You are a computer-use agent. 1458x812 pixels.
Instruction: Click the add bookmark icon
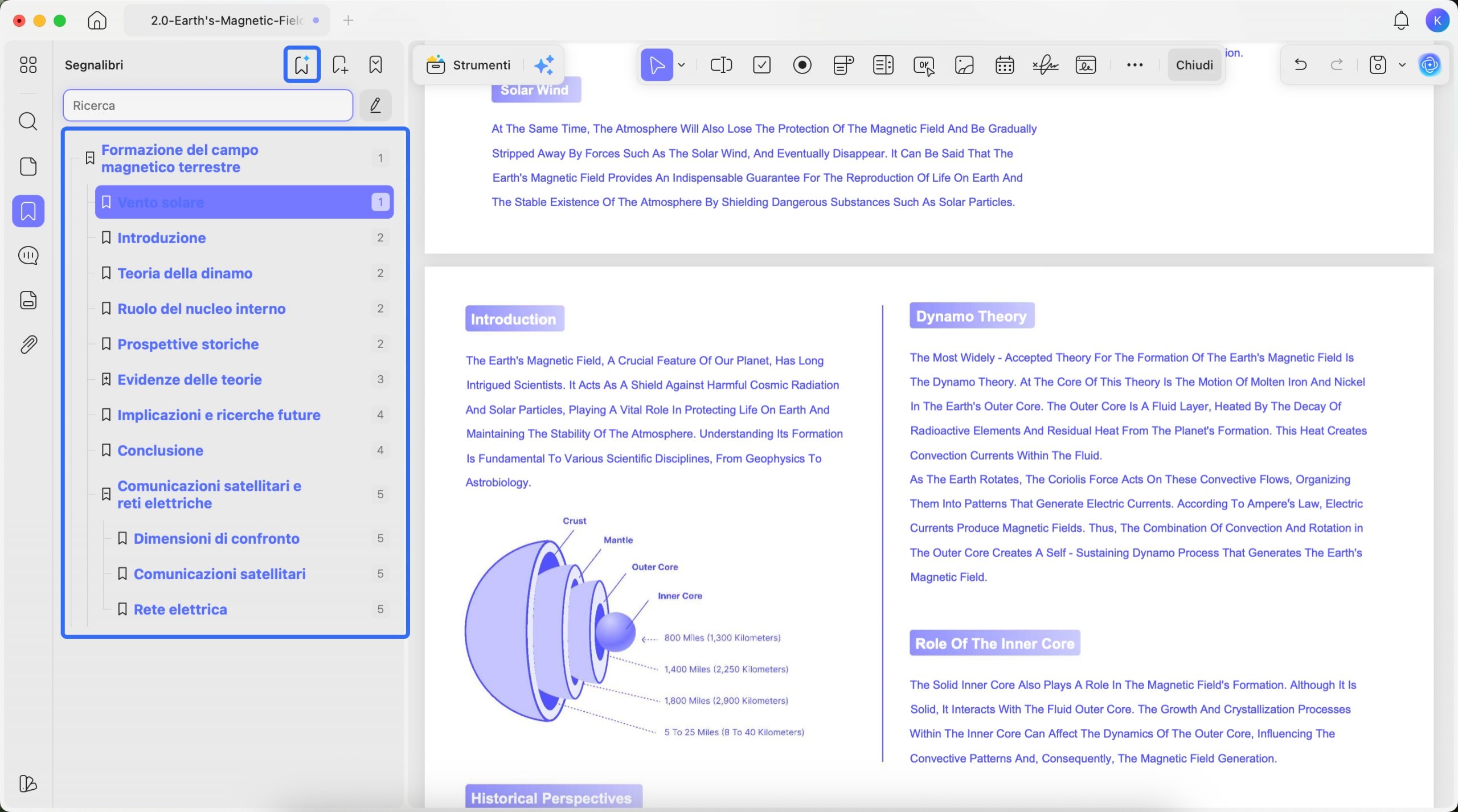[x=340, y=64]
